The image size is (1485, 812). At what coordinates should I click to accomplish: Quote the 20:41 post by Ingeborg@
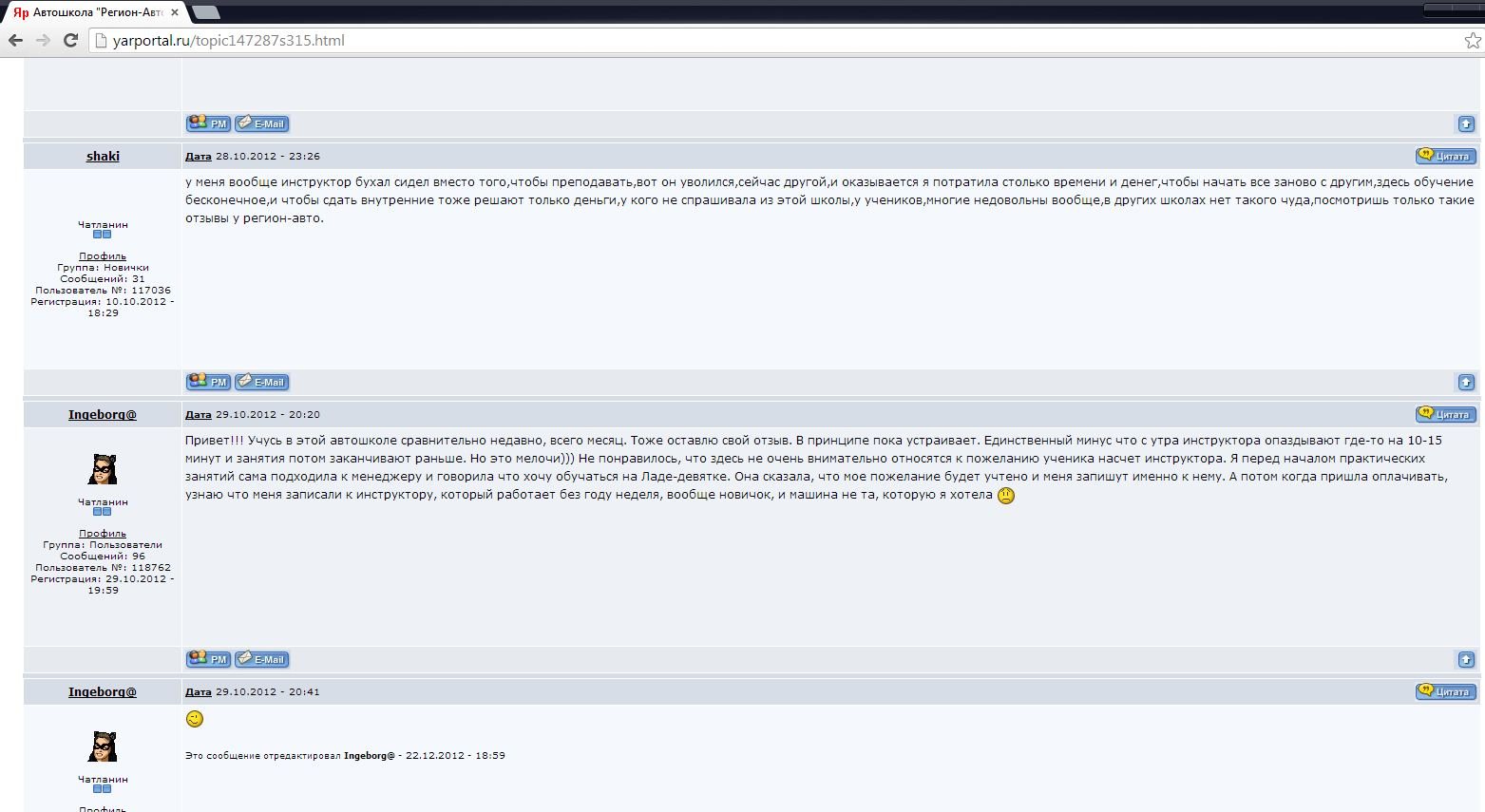[1445, 691]
